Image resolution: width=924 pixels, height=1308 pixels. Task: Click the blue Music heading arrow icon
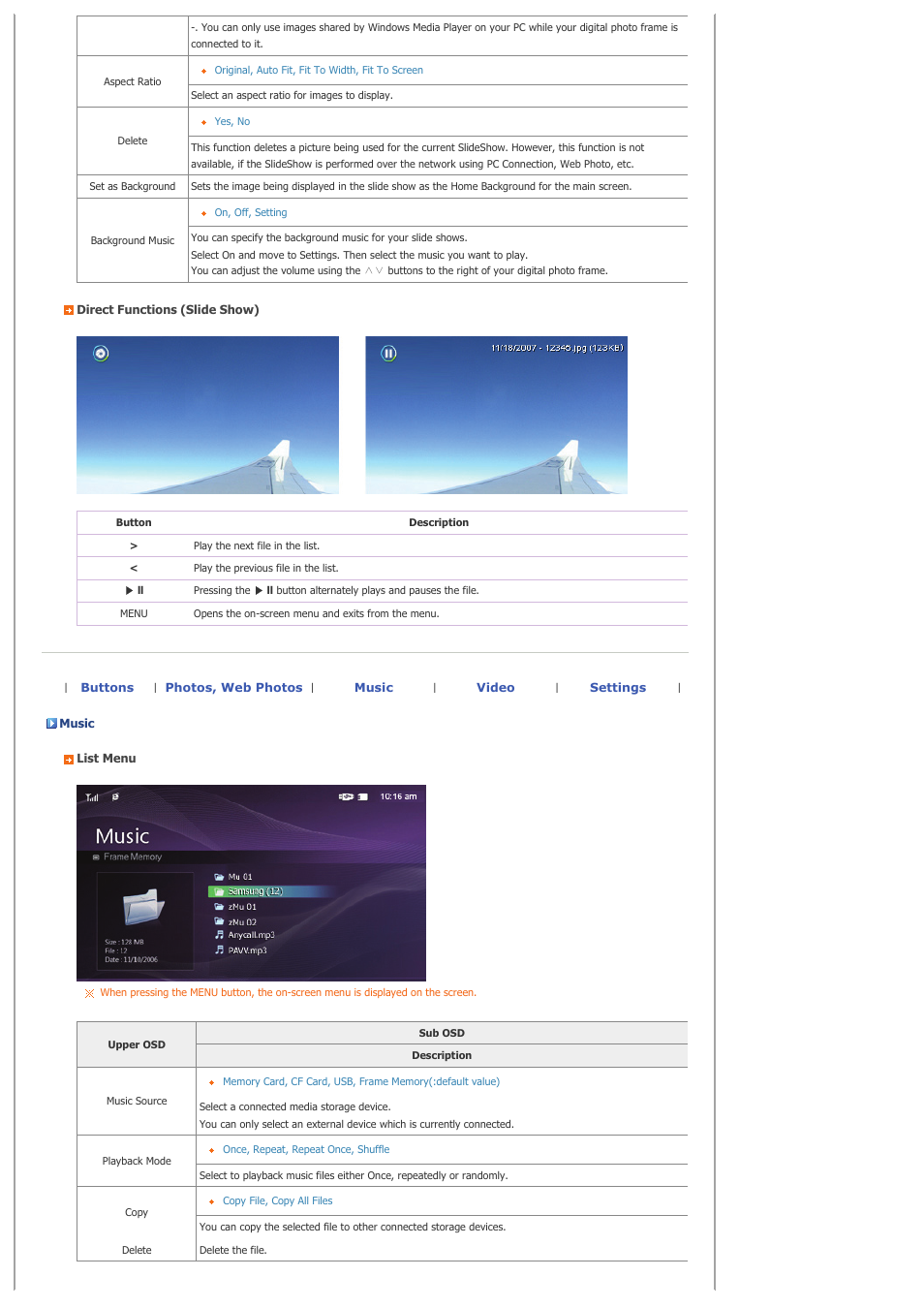click(x=51, y=724)
